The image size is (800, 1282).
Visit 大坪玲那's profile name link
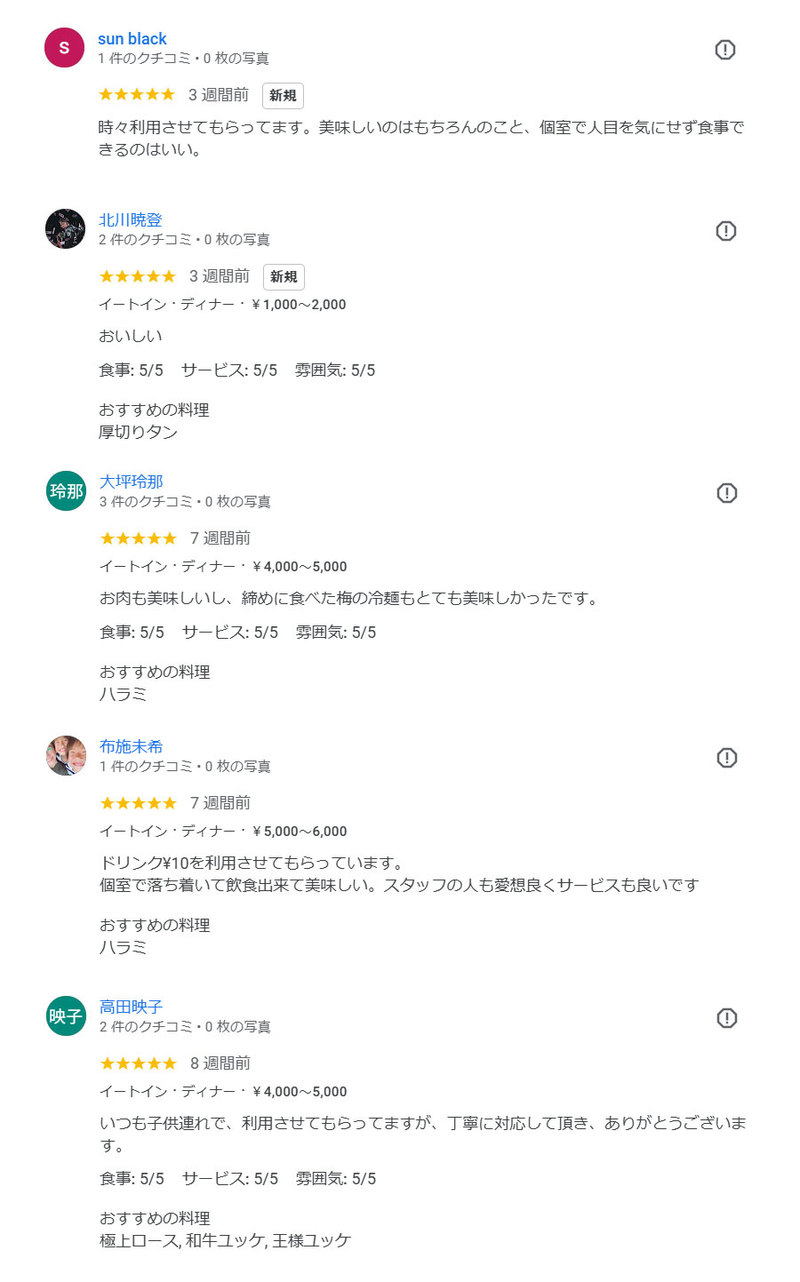(x=131, y=482)
